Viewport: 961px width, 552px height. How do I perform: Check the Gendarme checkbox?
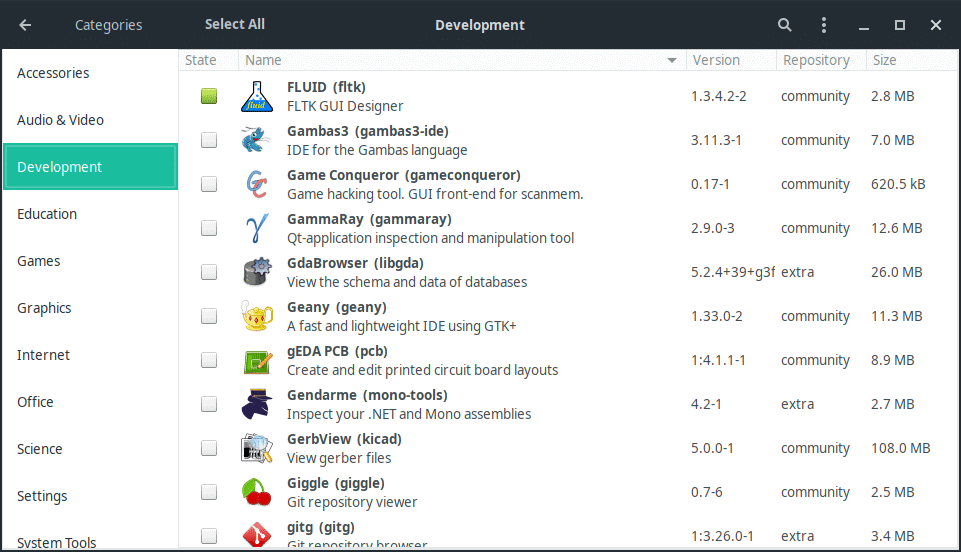tap(209, 404)
